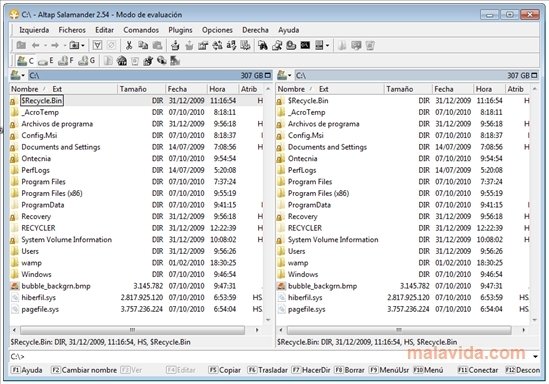Click the Forward arrow in toolbar

[55, 45]
